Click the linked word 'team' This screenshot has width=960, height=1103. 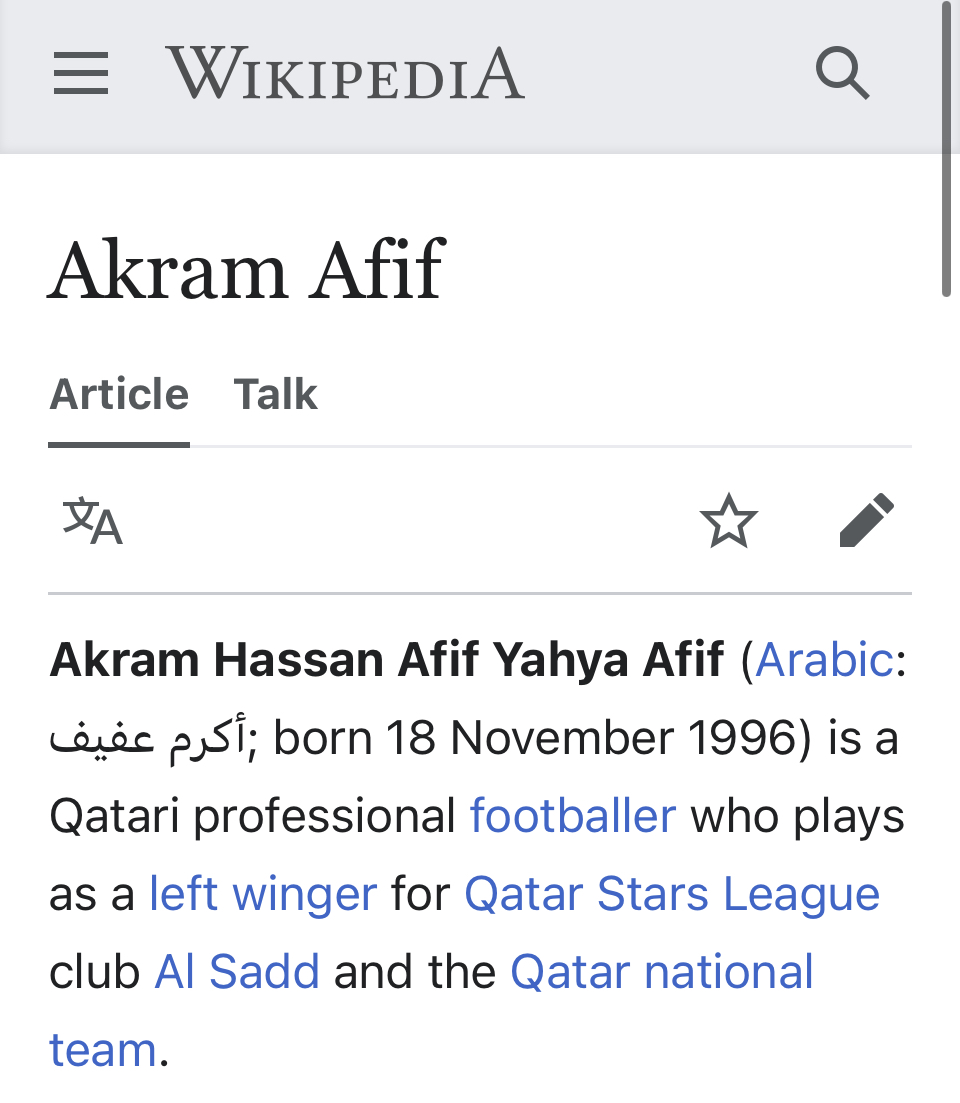pos(103,1050)
